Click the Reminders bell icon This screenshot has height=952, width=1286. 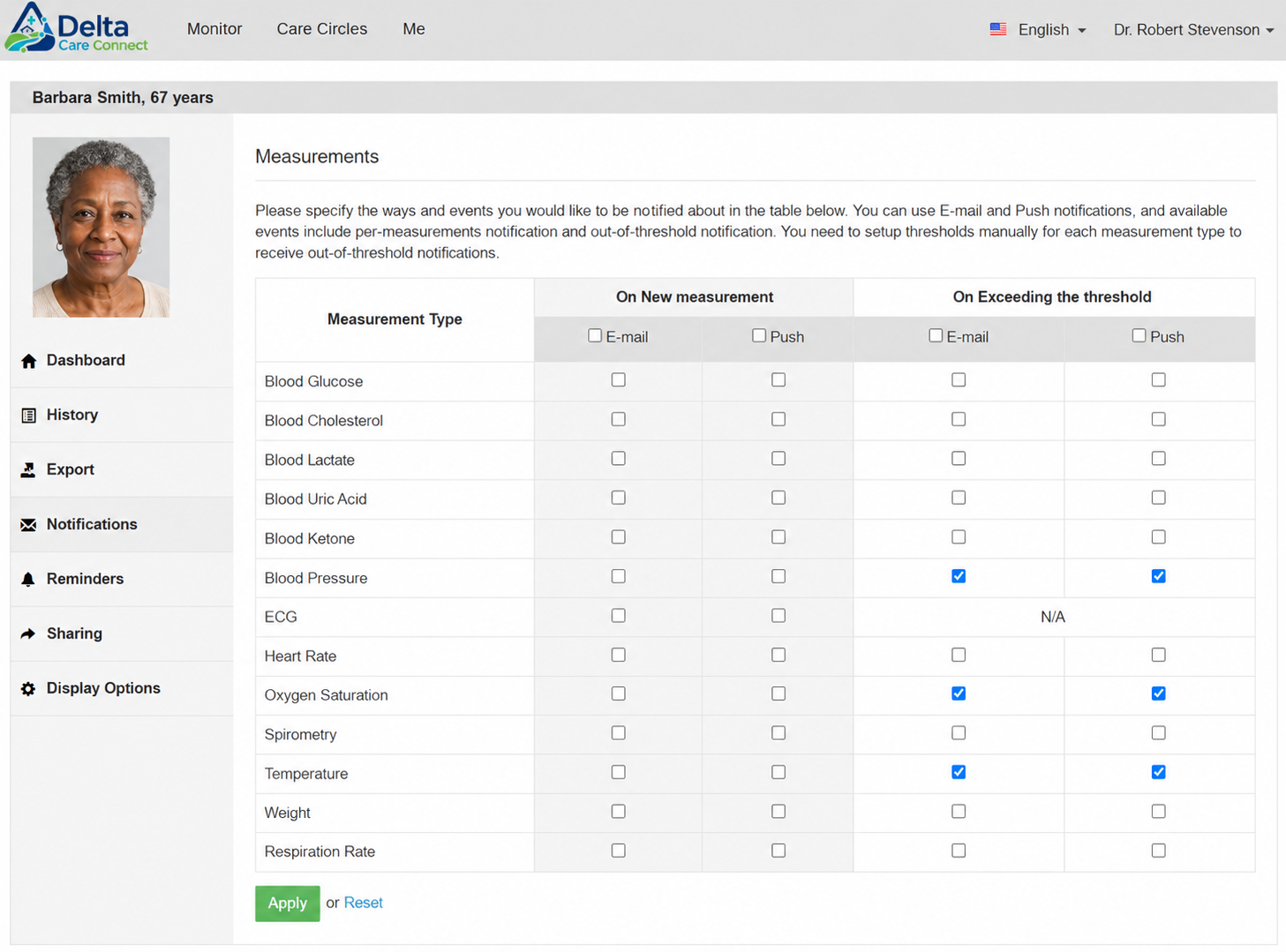tap(29, 580)
